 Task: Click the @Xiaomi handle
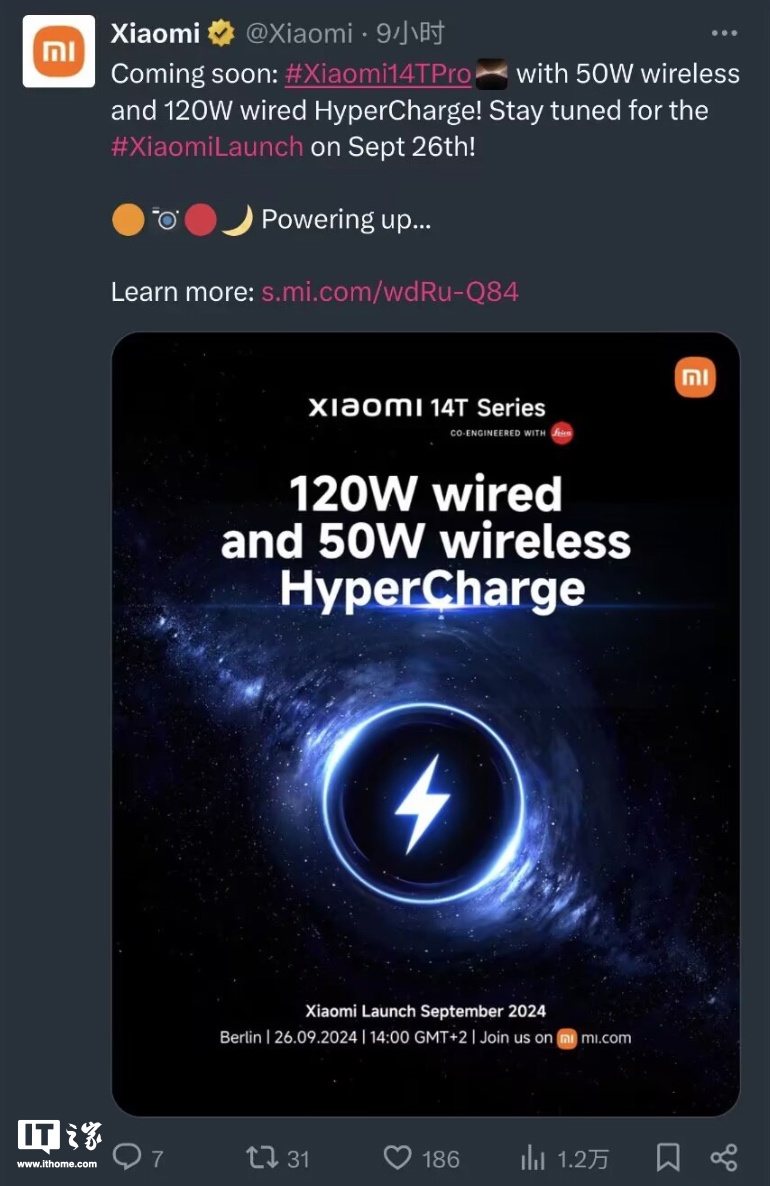pos(299,33)
